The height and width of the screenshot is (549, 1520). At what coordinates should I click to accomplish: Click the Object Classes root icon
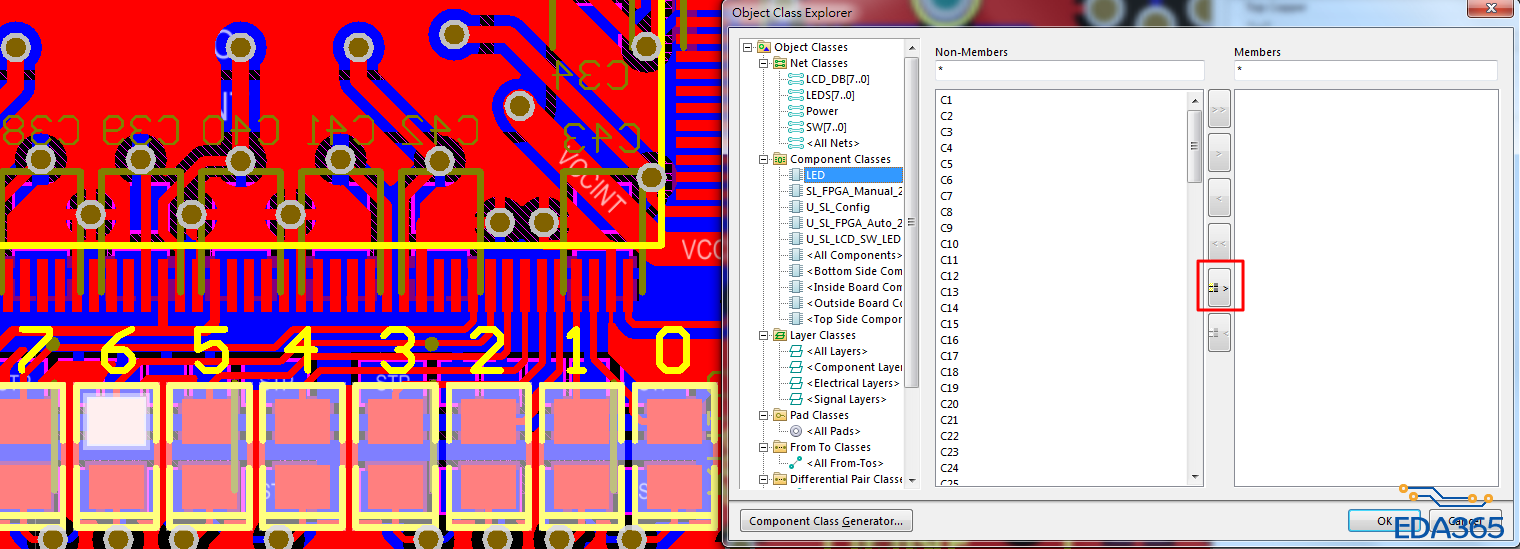click(764, 47)
